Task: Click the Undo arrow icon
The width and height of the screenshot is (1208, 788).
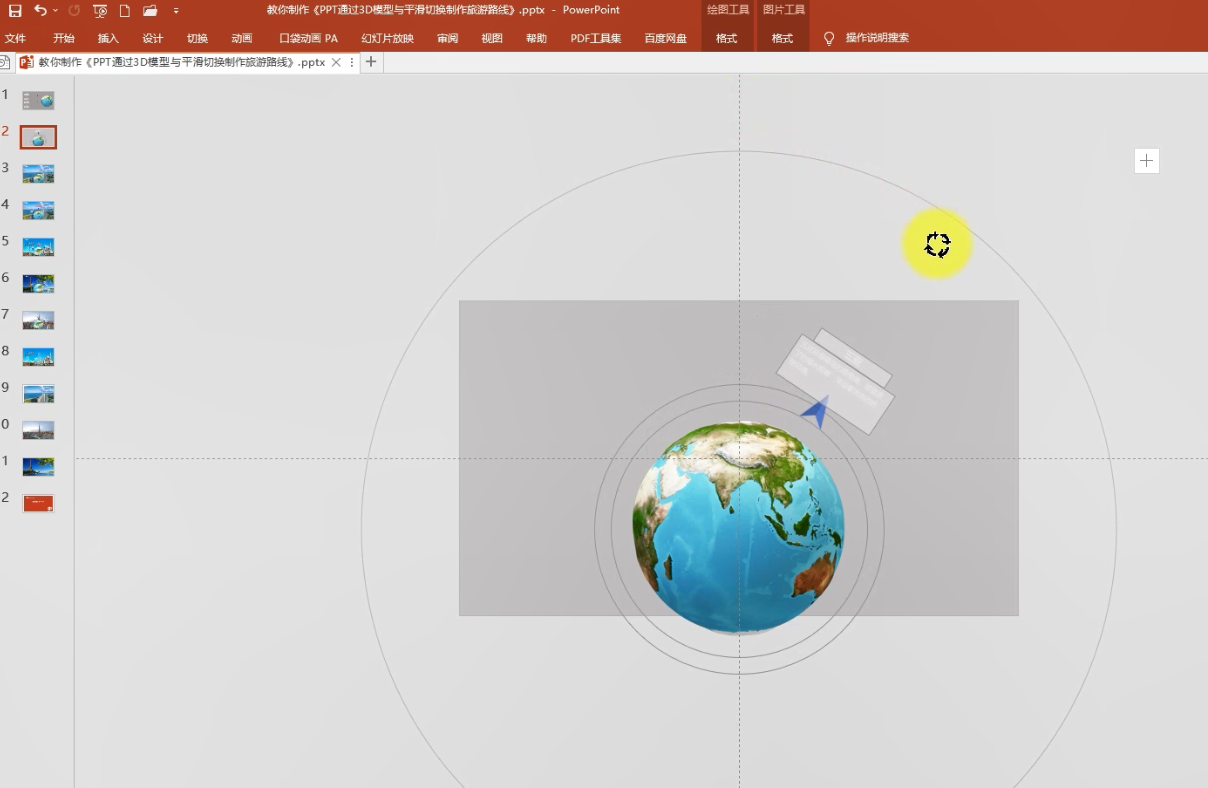Action: point(40,10)
